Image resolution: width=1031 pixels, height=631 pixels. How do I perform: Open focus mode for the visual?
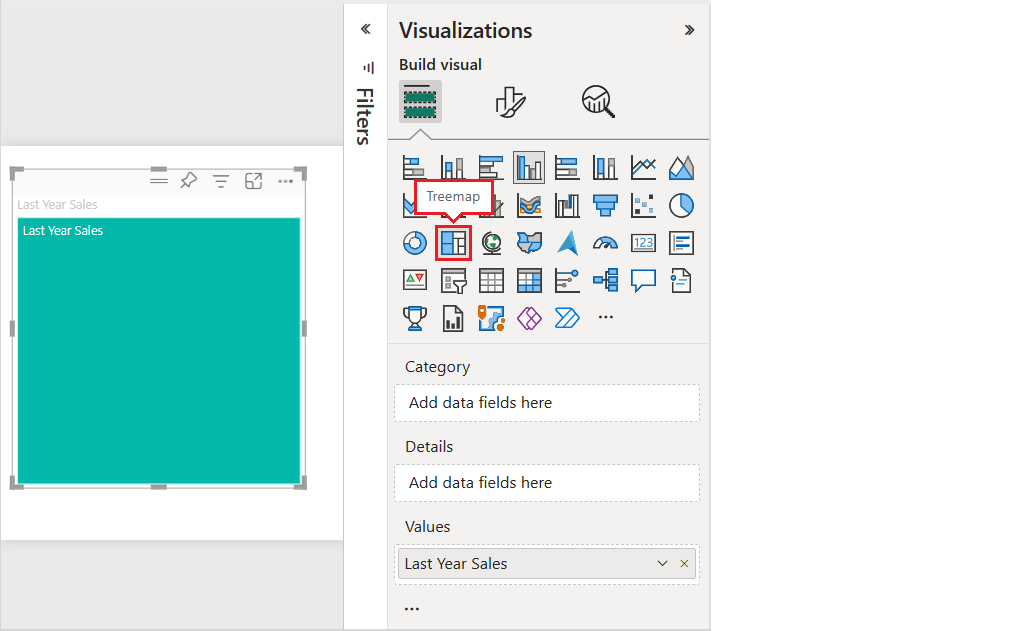pos(254,179)
